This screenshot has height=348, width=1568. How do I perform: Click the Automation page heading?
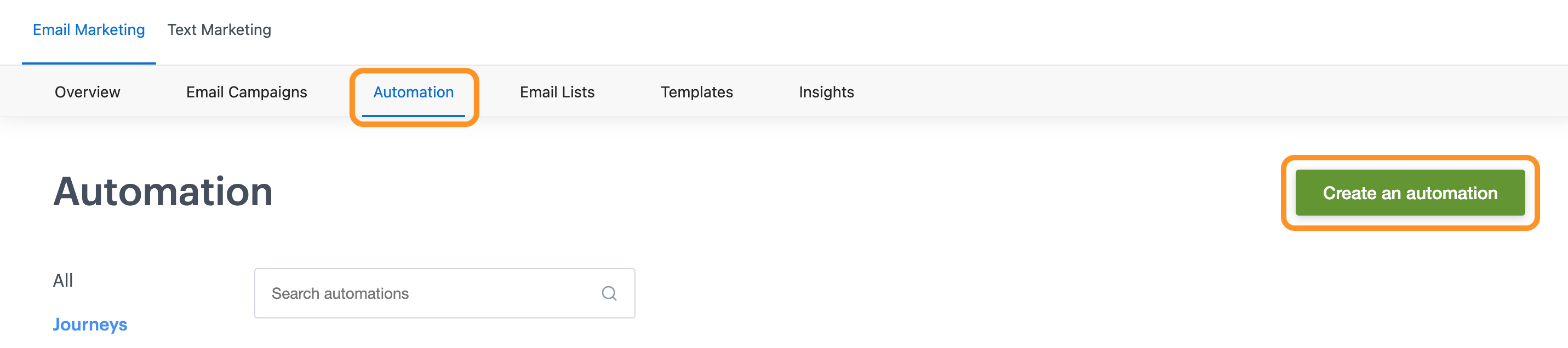[x=163, y=192]
